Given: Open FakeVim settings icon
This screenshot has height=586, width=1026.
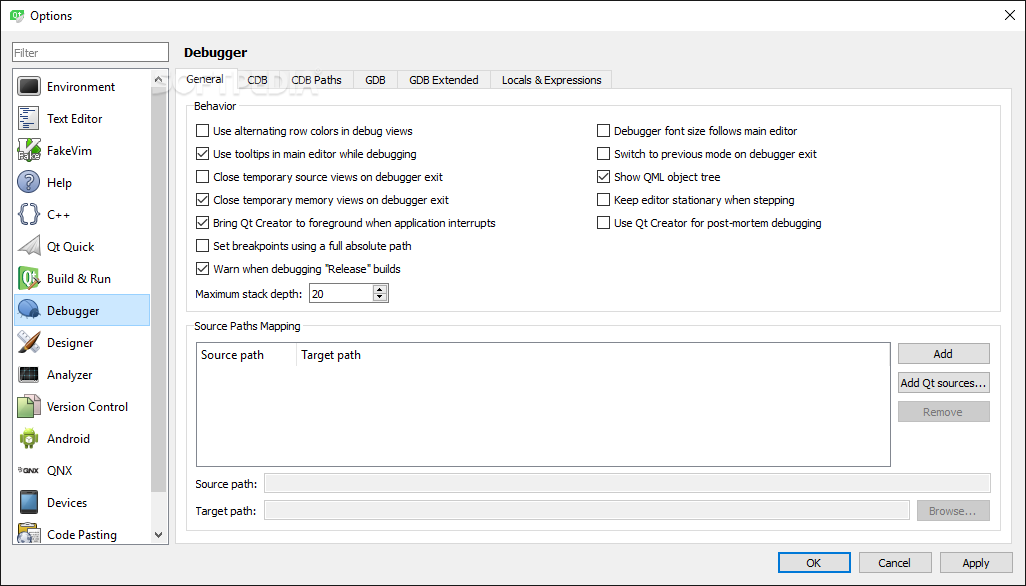Looking at the screenshot, I should (29, 150).
